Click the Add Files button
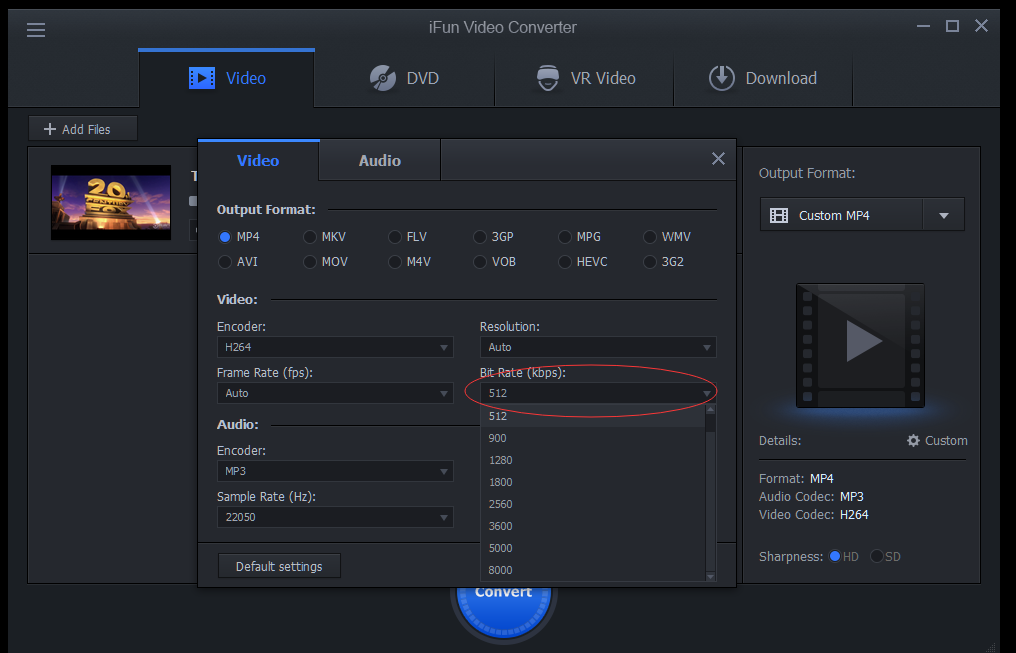Viewport: 1016px width, 653px height. [x=83, y=129]
